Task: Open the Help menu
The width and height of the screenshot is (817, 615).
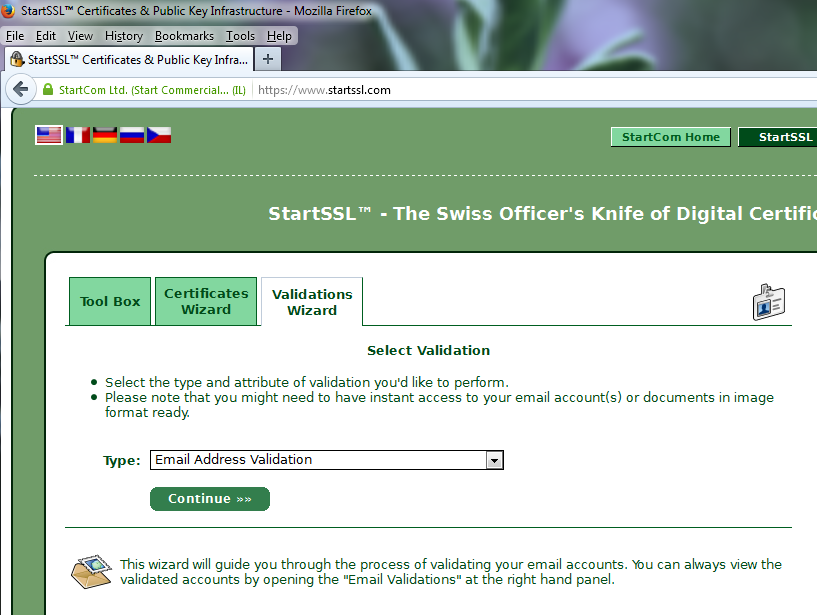Action: [x=279, y=36]
